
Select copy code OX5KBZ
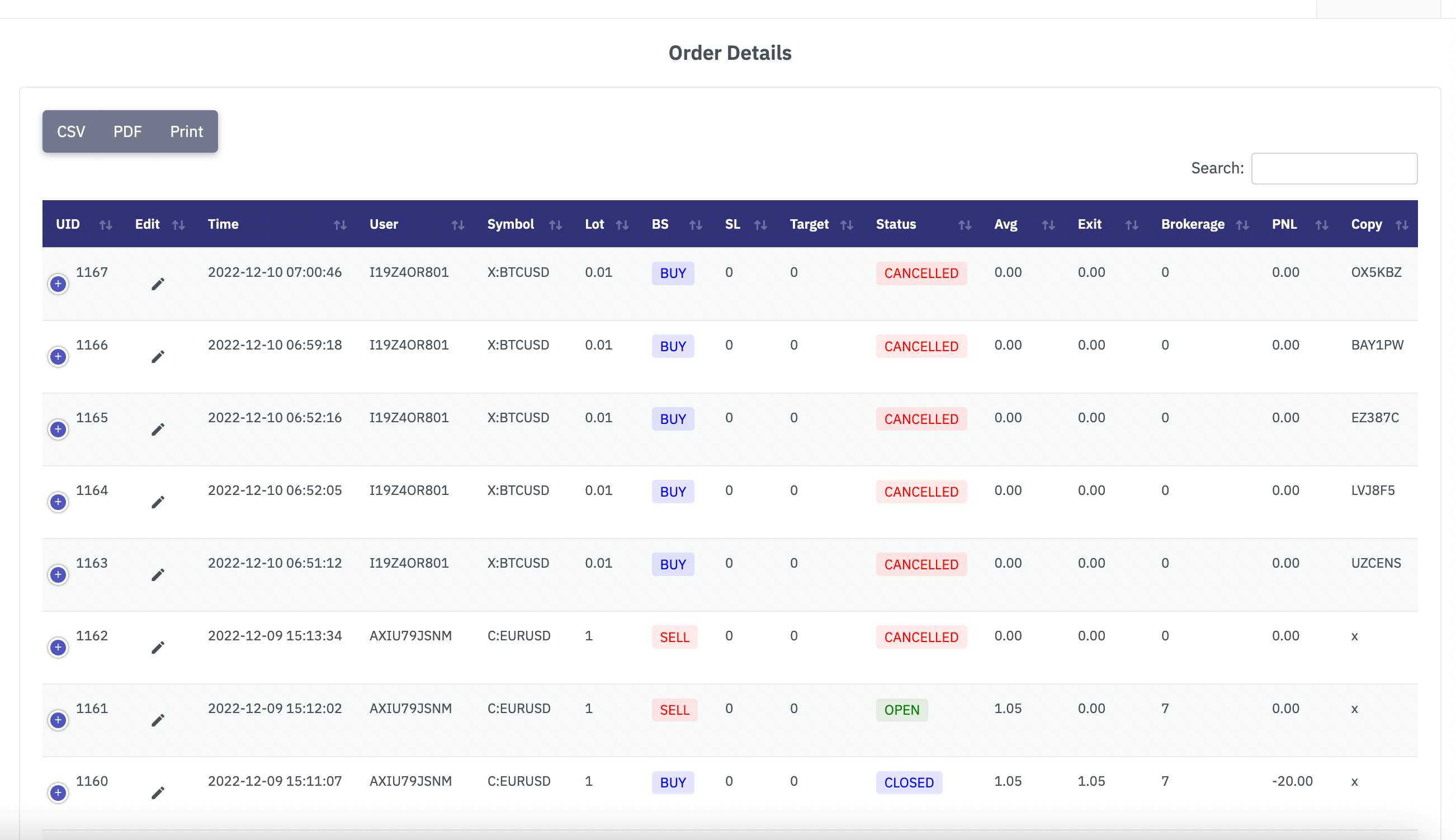pos(1376,272)
